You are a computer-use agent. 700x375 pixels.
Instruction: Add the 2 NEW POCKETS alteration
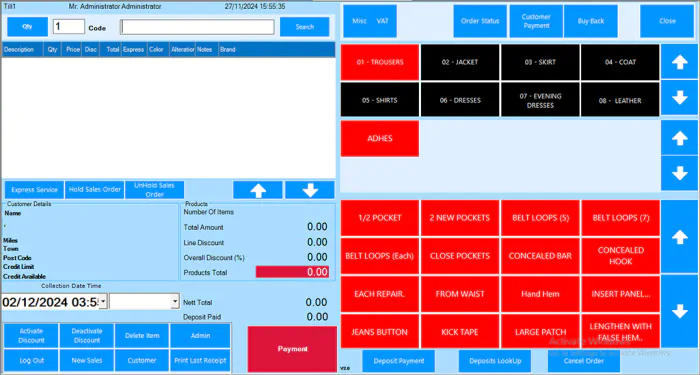pyautogui.click(x=460, y=218)
